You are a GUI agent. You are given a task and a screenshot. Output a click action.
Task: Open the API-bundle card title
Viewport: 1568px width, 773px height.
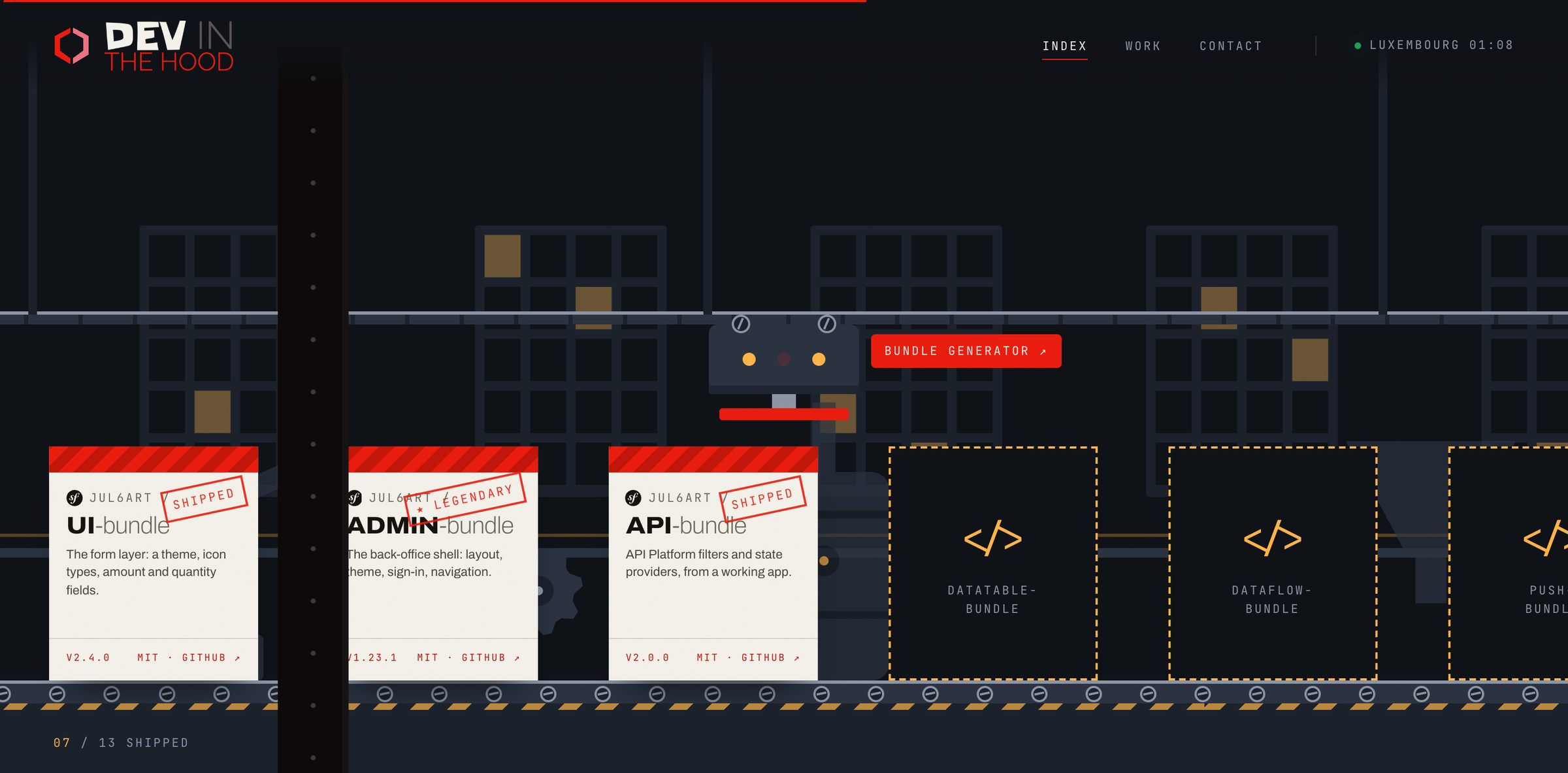[x=685, y=525]
